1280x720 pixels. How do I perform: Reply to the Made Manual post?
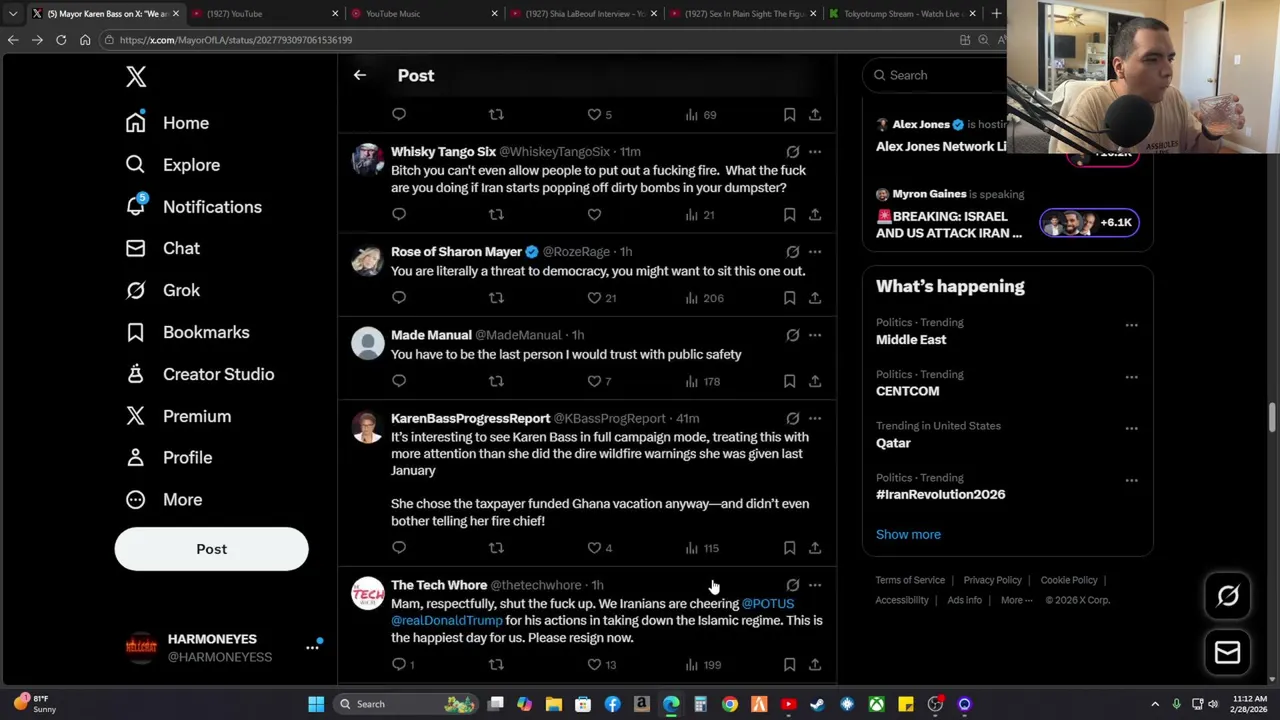pyautogui.click(x=399, y=381)
